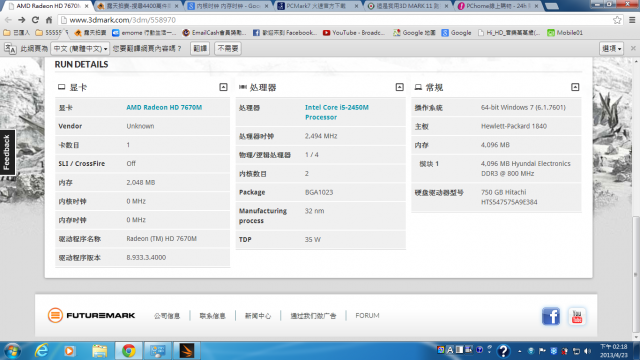Click the translate button
The height and width of the screenshot is (360, 640).
(x=200, y=49)
